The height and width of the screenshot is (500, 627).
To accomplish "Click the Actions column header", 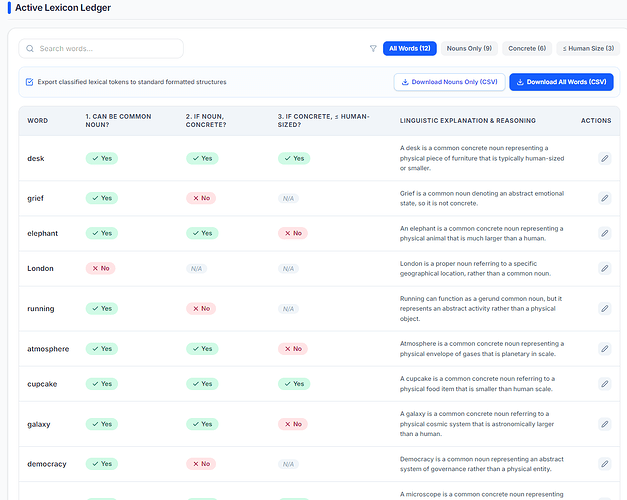I will (596, 121).
